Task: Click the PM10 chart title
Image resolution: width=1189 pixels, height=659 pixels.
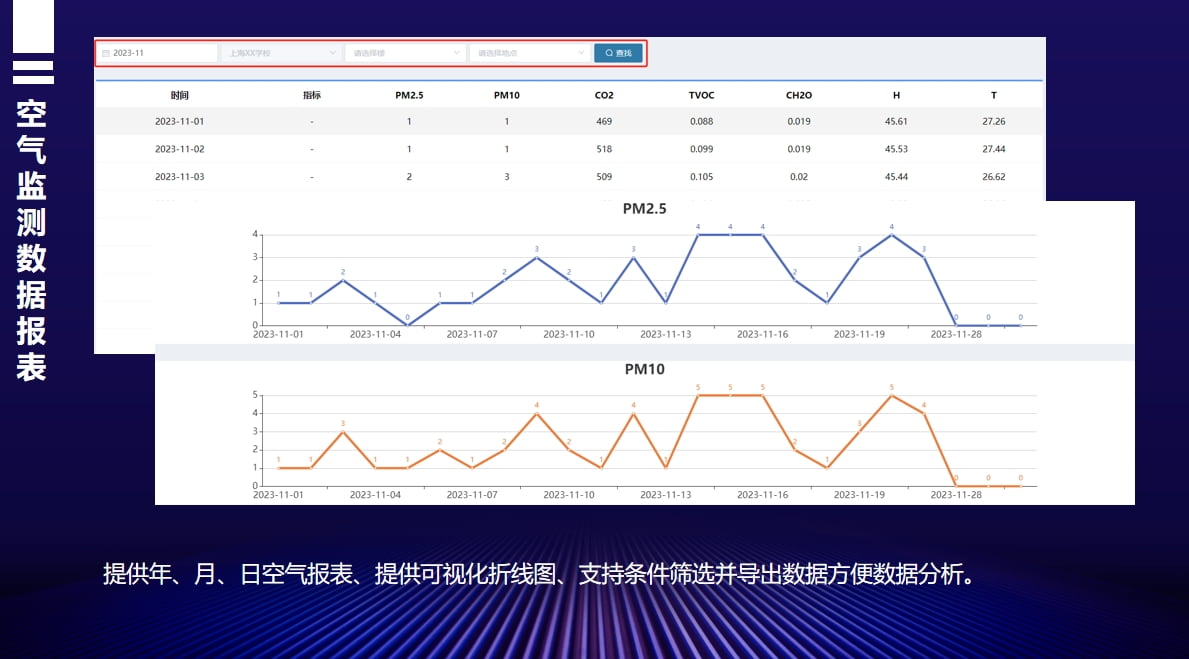Action: click(x=644, y=369)
